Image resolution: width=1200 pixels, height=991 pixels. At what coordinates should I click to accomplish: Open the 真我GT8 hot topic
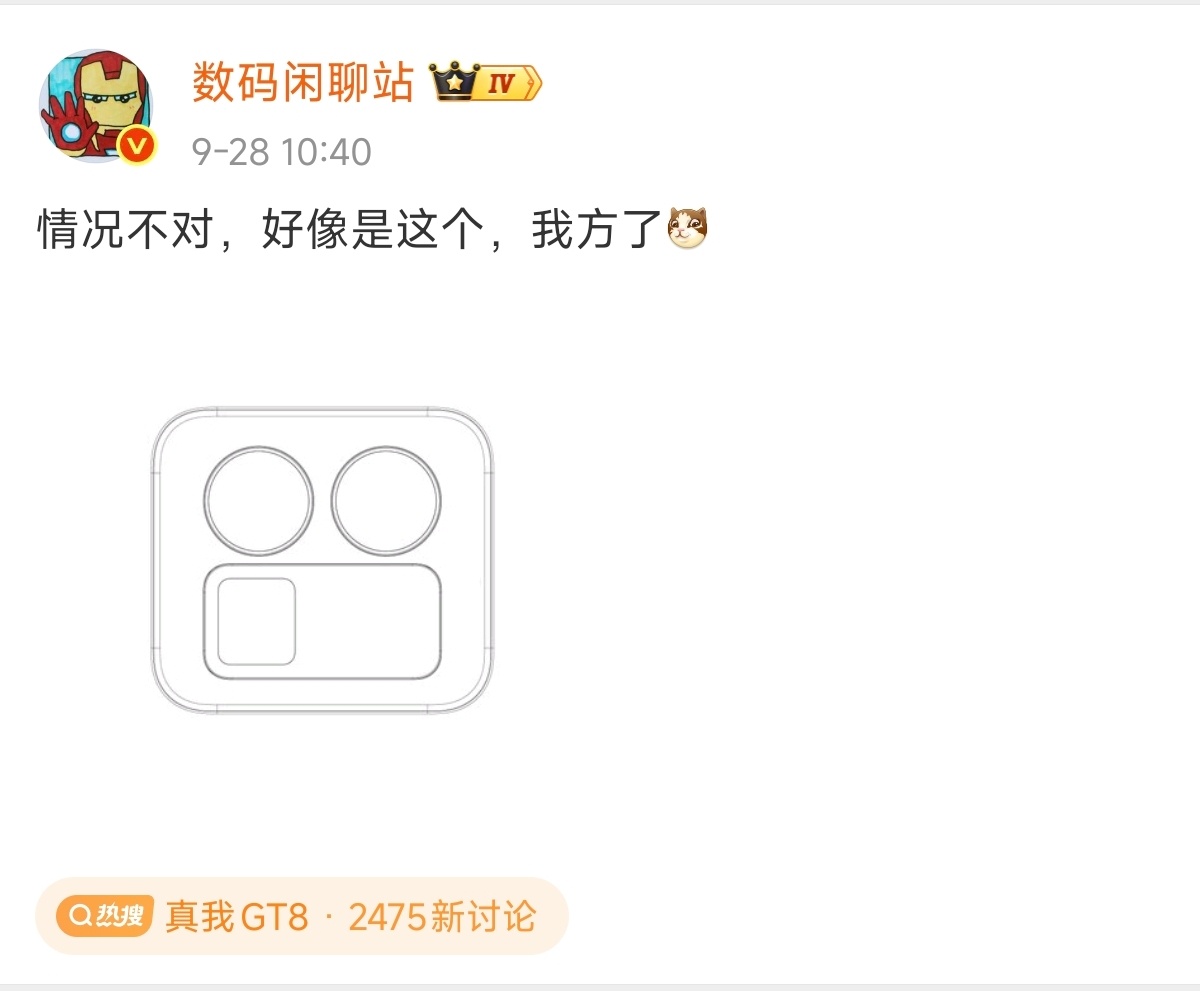(x=237, y=916)
